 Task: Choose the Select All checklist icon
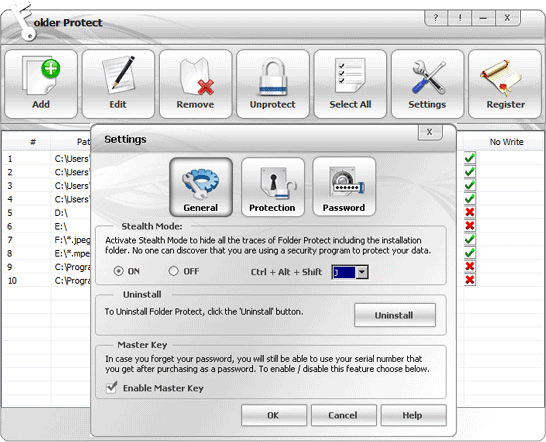click(350, 84)
